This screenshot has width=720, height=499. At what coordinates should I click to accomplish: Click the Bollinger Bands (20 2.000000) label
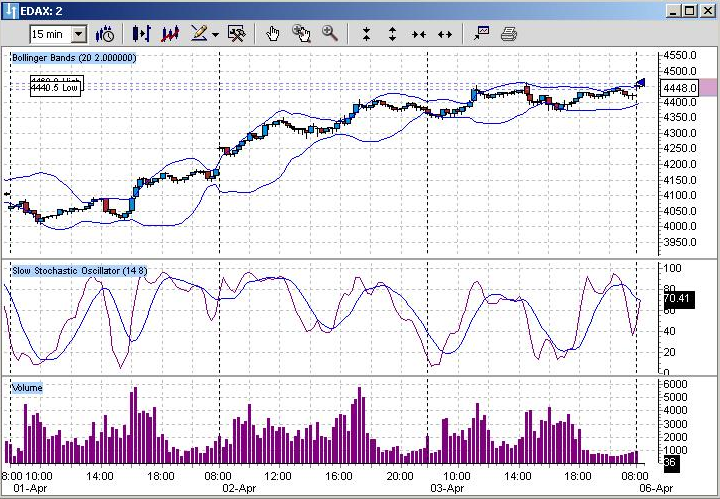pyautogui.click(x=74, y=58)
